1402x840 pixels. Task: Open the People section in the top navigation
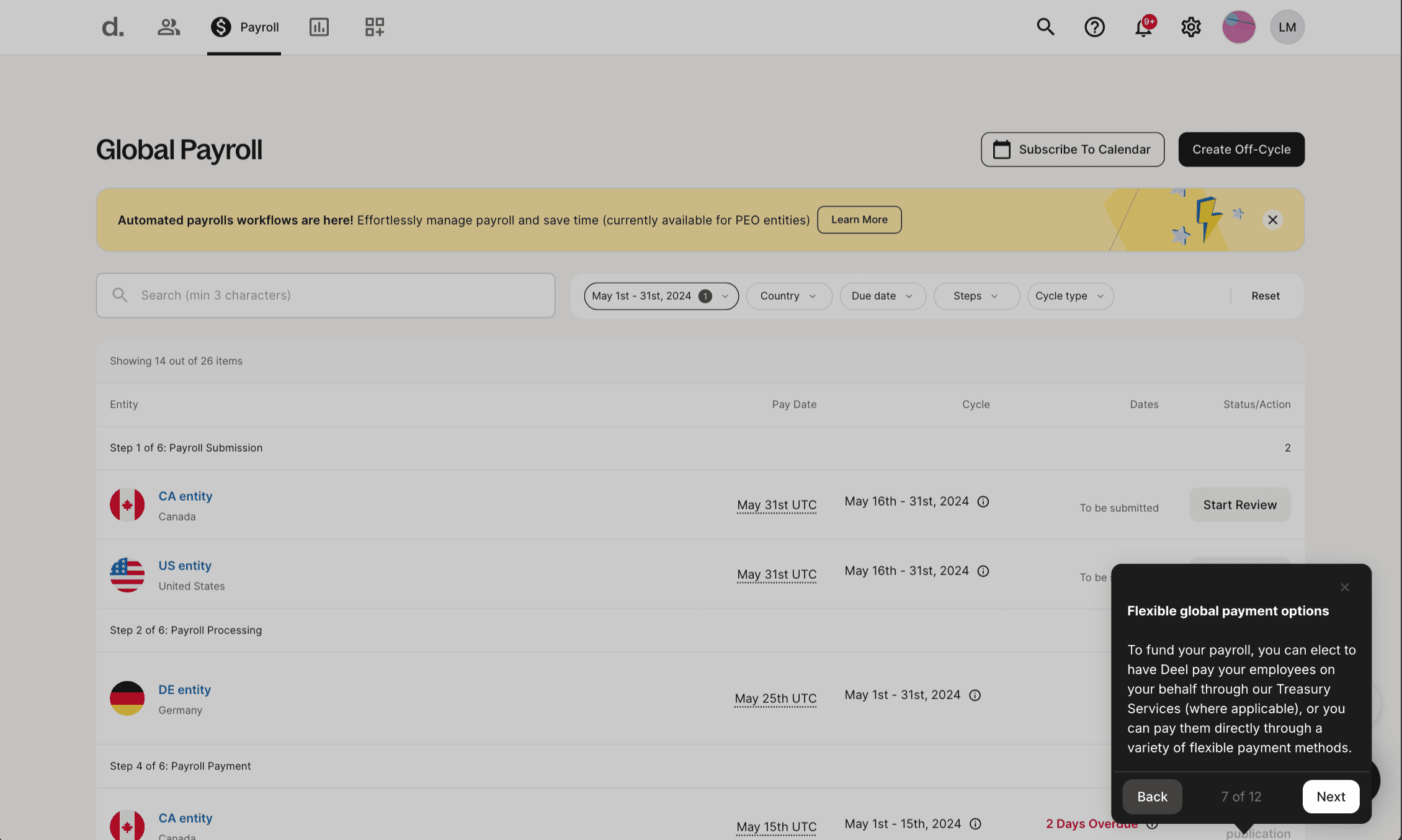(x=168, y=27)
